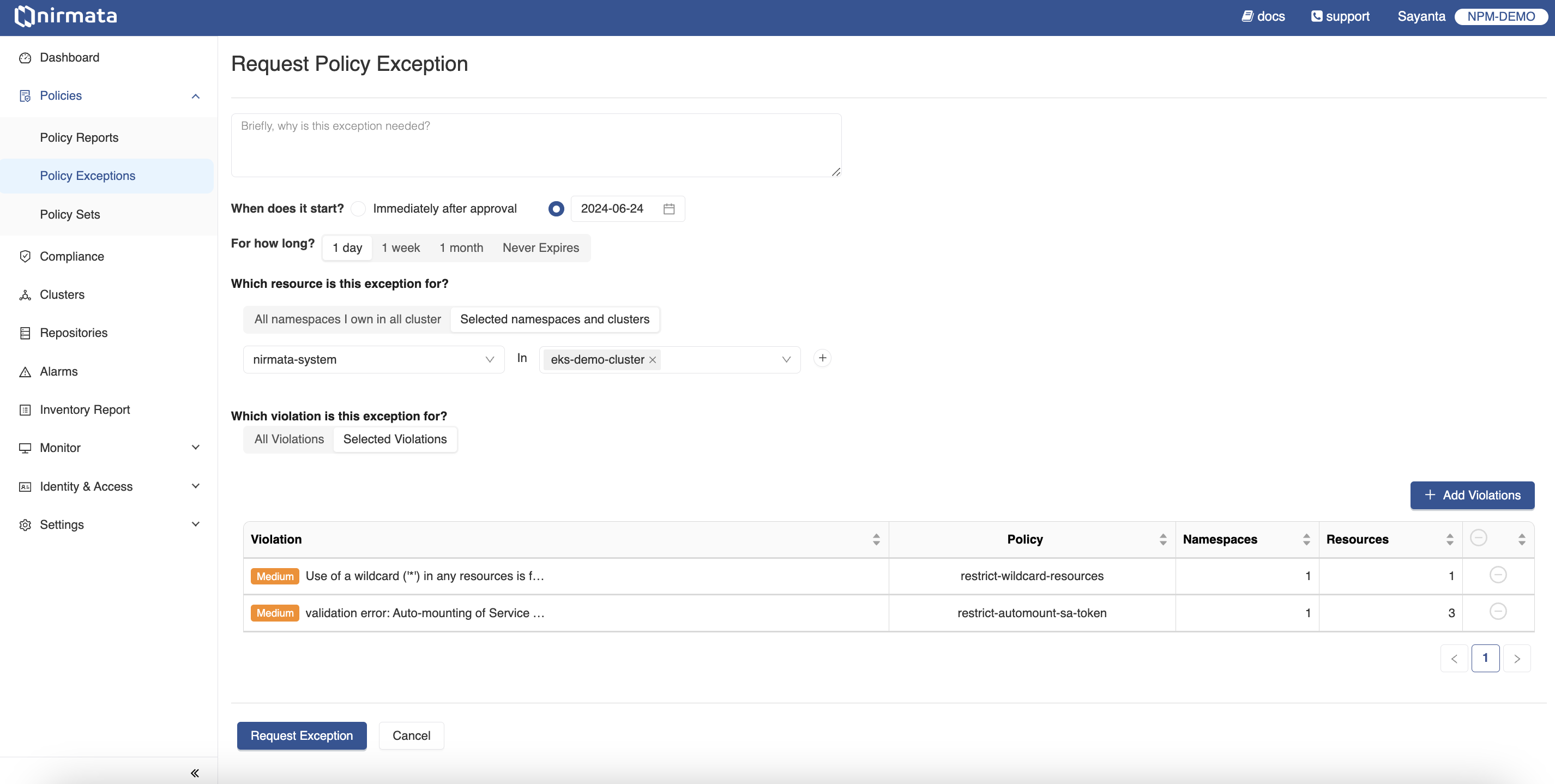The width and height of the screenshot is (1555, 784).
Task: Select Immediately after approval radio
Action: tap(358, 209)
